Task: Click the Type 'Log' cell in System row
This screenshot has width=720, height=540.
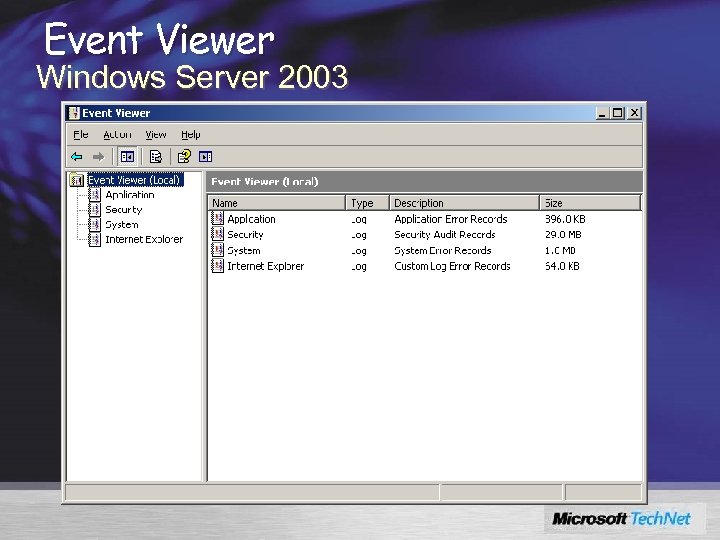Action: 359,251
